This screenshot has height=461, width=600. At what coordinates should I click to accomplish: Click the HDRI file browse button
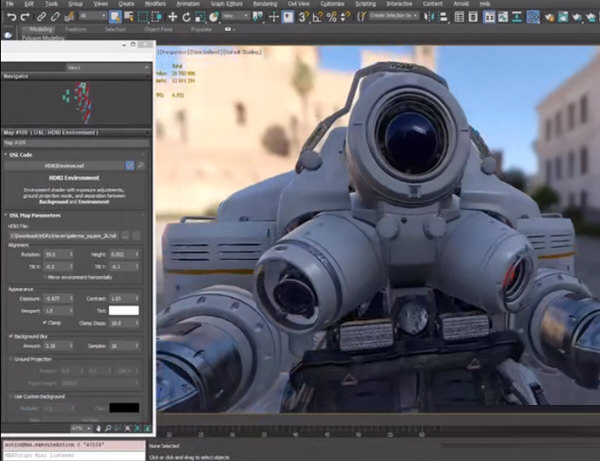pyautogui.click(x=125, y=236)
